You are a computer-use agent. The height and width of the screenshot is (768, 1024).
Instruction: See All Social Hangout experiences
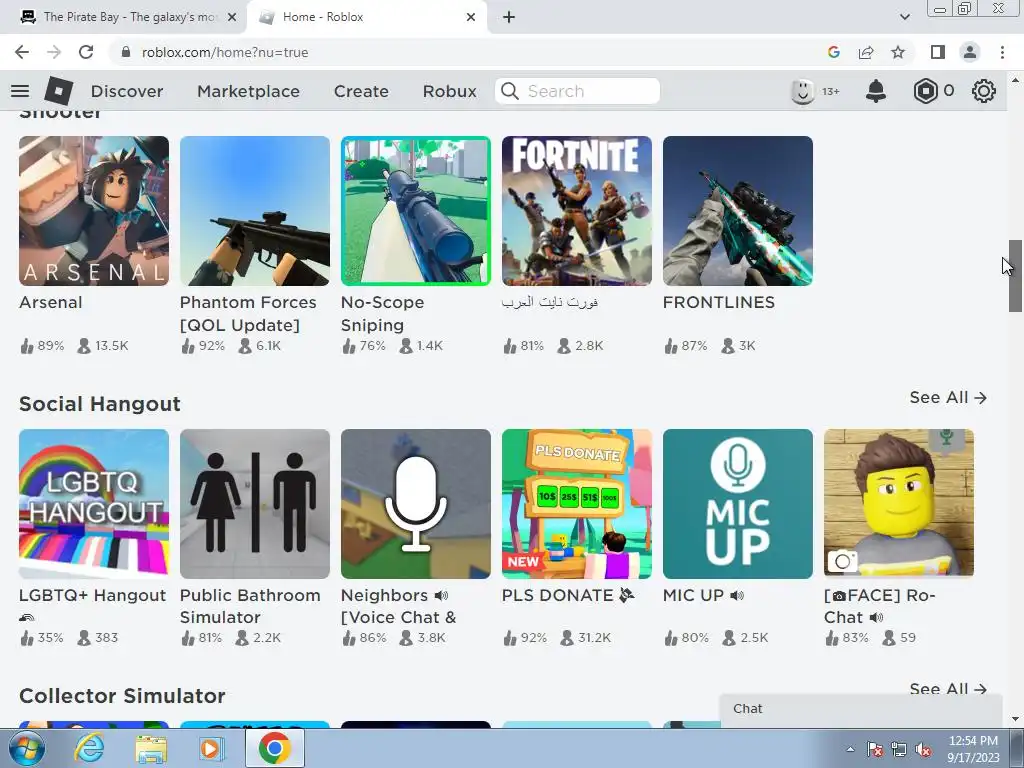pyautogui.click(x=948, y=397)
